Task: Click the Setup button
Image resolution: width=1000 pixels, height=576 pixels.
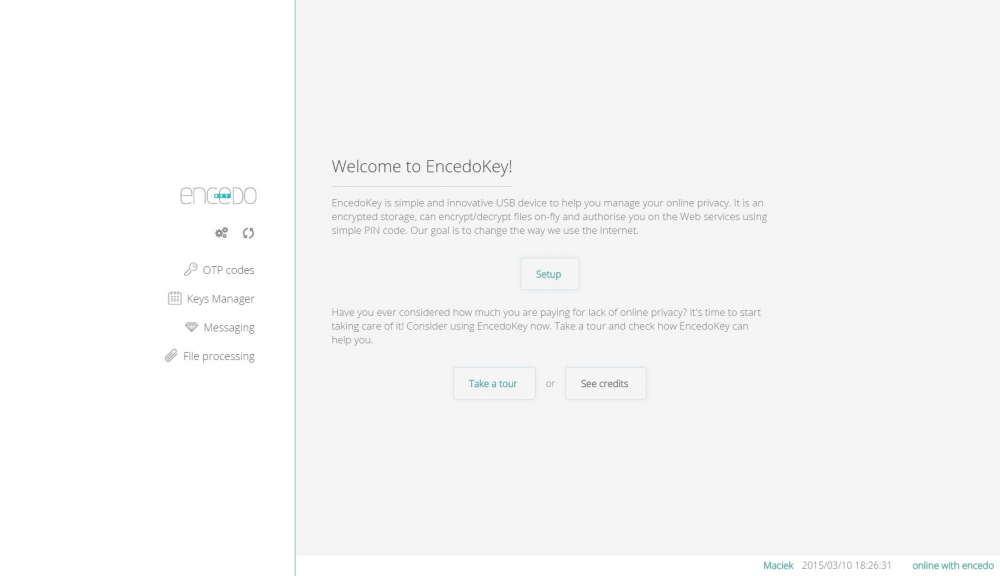Action: (549, 274)
